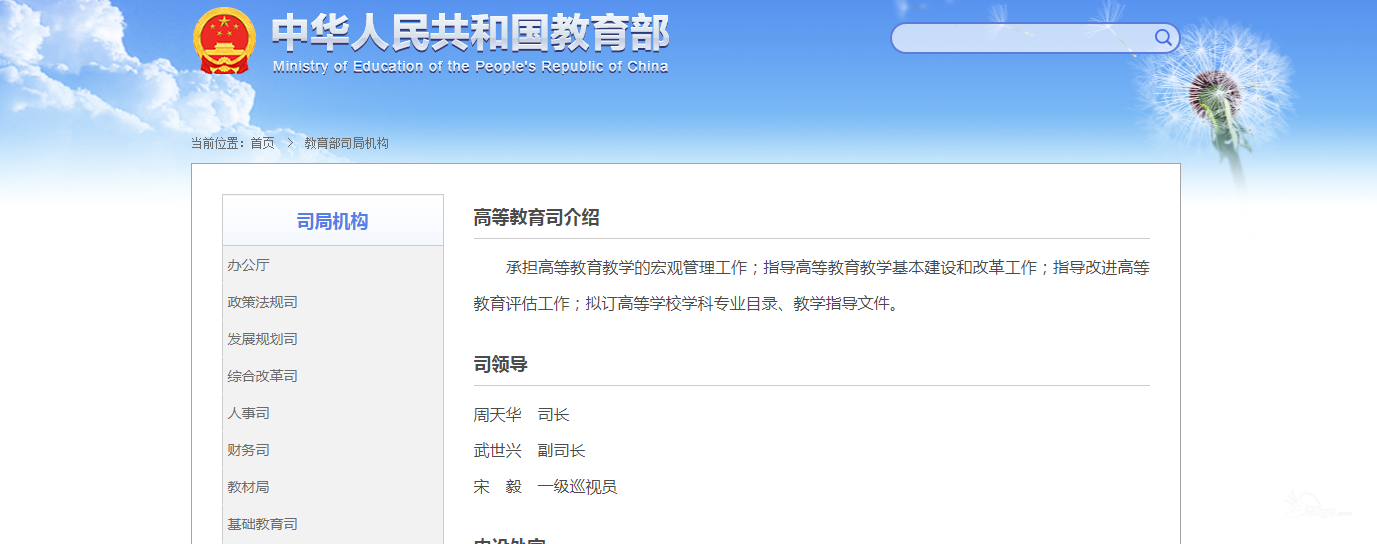Select 办公厅 in the sidebar
The image size is (1377, 544).
tap(248, 265)
